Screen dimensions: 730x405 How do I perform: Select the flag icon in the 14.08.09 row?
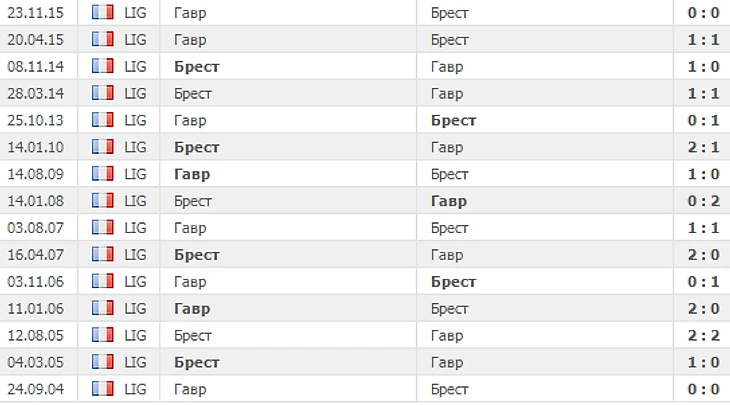(102, 174)
